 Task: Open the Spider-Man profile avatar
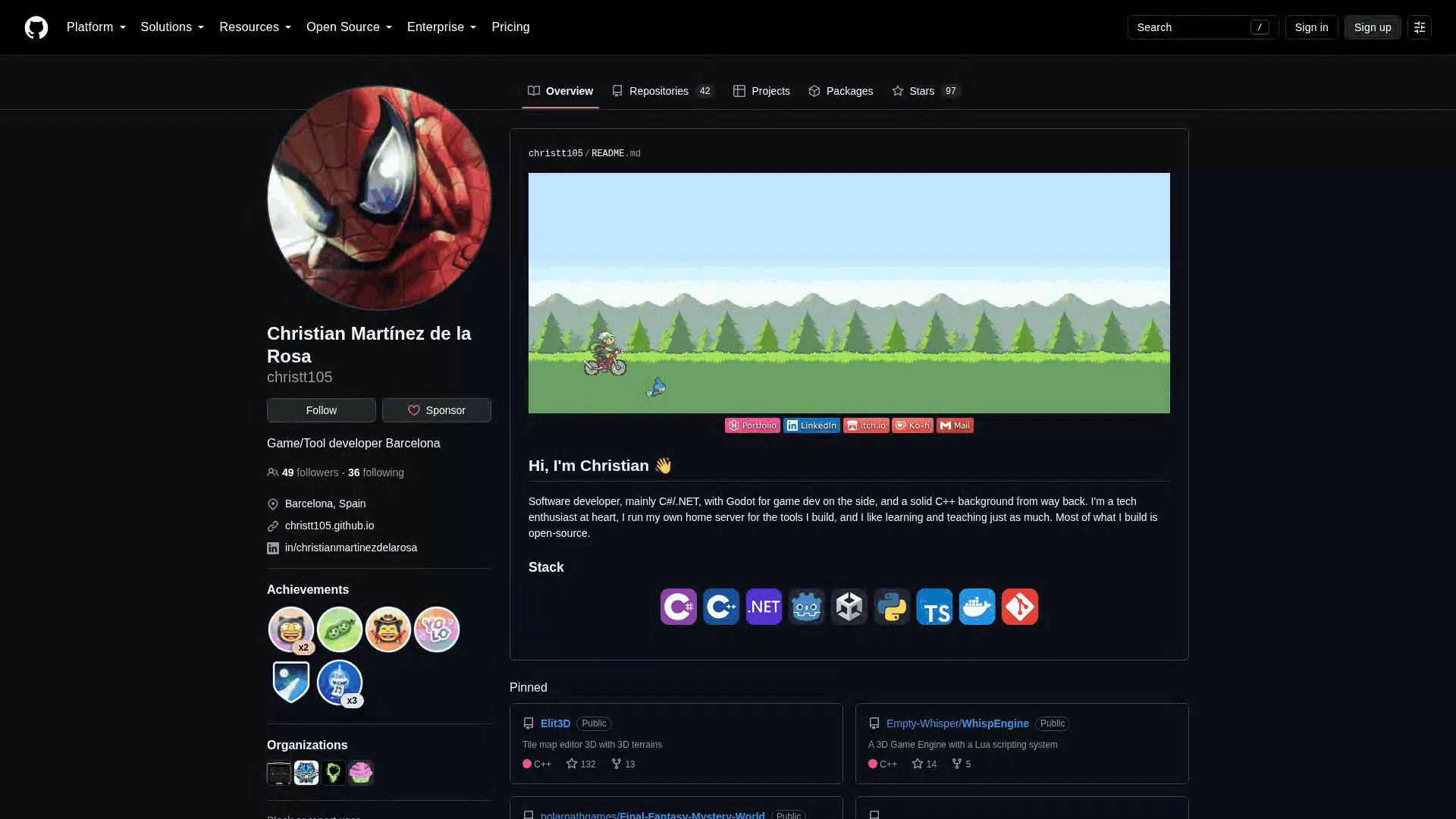(x=379, y=198)
